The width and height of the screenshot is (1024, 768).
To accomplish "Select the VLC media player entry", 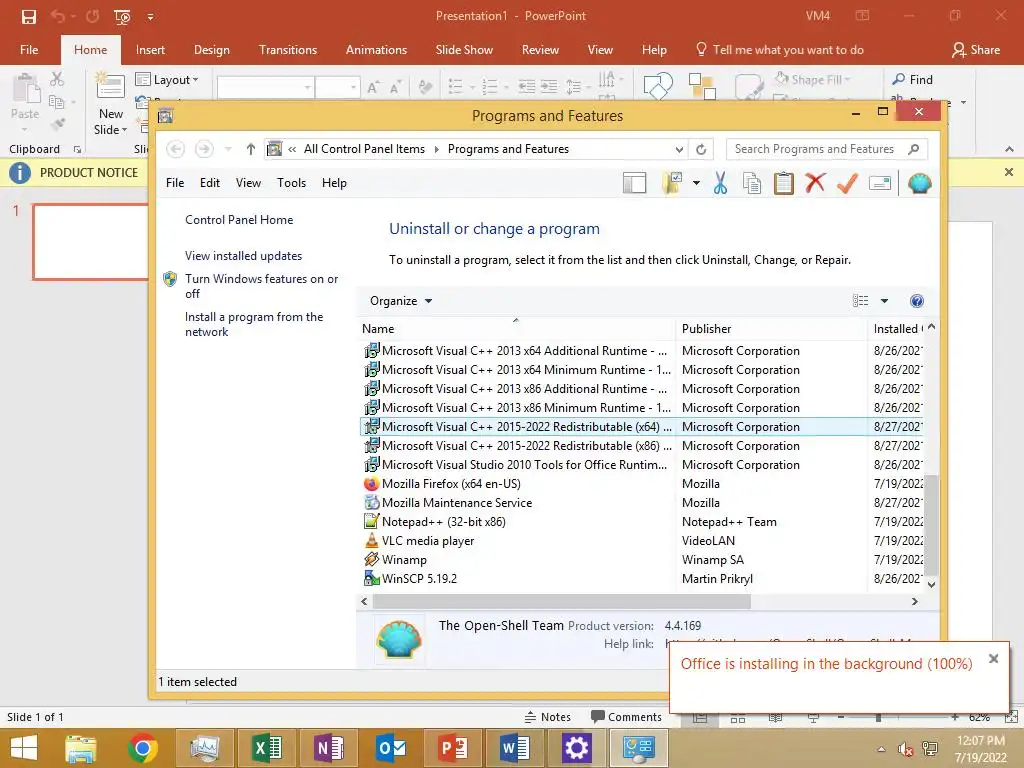I will click(428, 541).
